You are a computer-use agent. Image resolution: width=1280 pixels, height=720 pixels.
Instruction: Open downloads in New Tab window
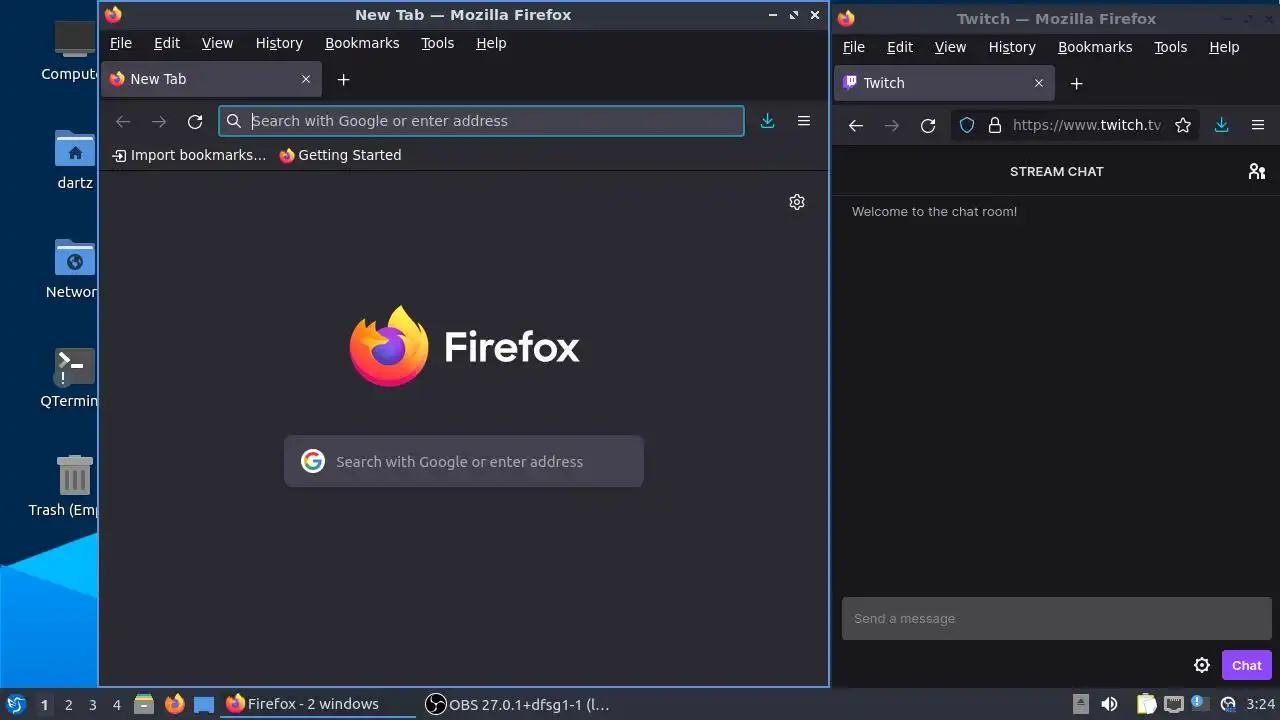pyautogui.click(x=767, y=121)
